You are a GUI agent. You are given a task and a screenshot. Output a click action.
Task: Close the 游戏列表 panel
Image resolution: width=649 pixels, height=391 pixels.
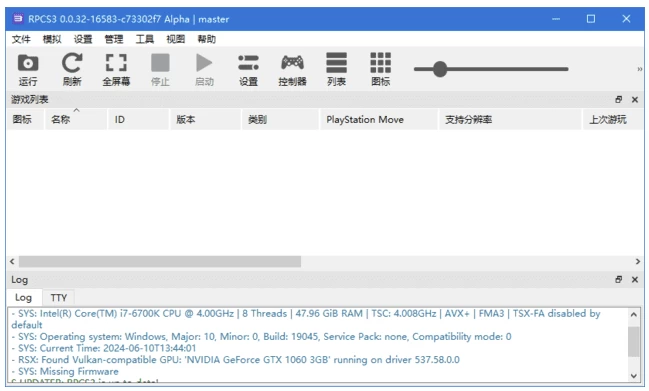tap(635, 100)
